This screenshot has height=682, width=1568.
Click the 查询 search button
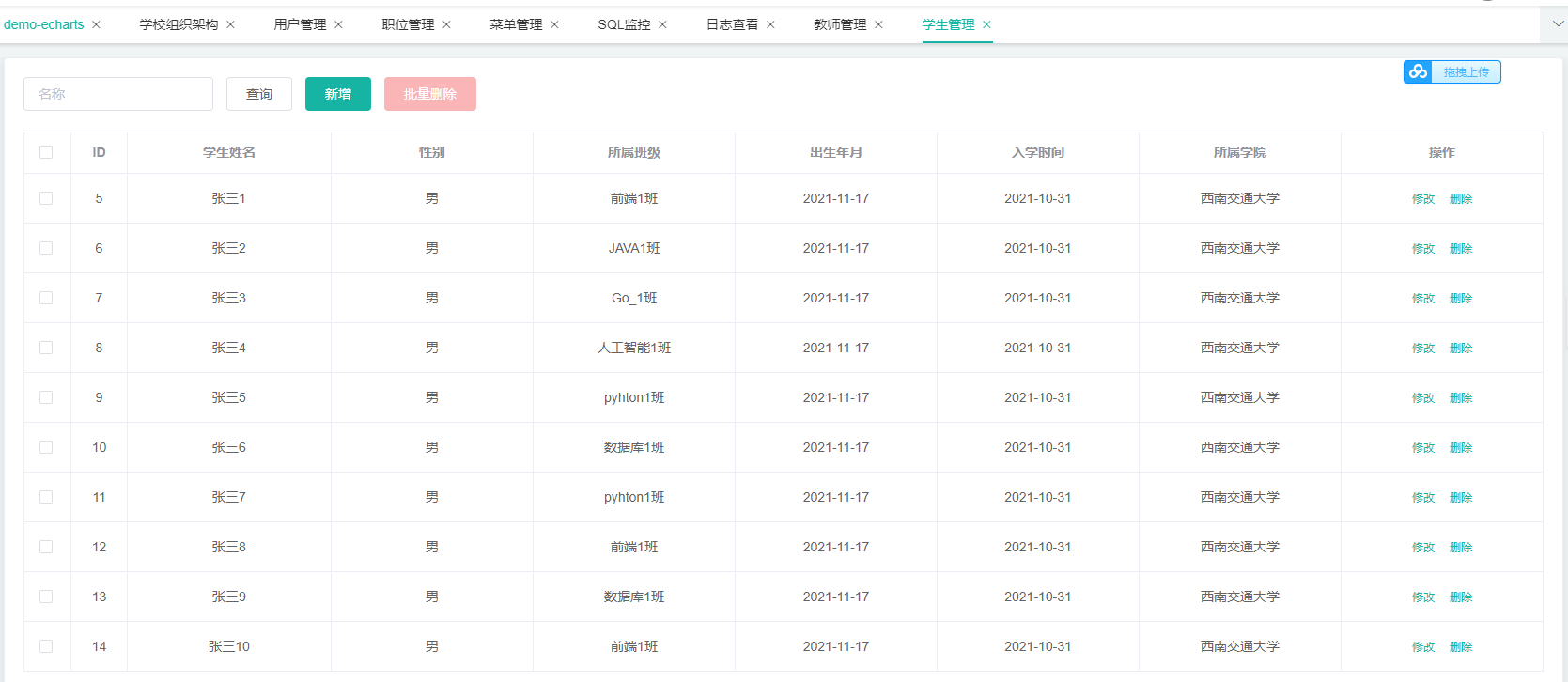(x=259, y=94)
